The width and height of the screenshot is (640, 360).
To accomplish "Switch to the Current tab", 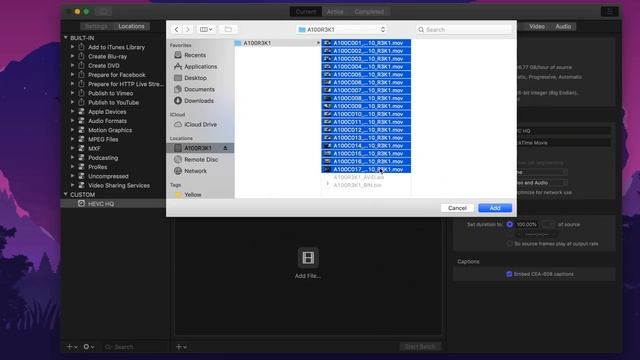I will (306, 11).
